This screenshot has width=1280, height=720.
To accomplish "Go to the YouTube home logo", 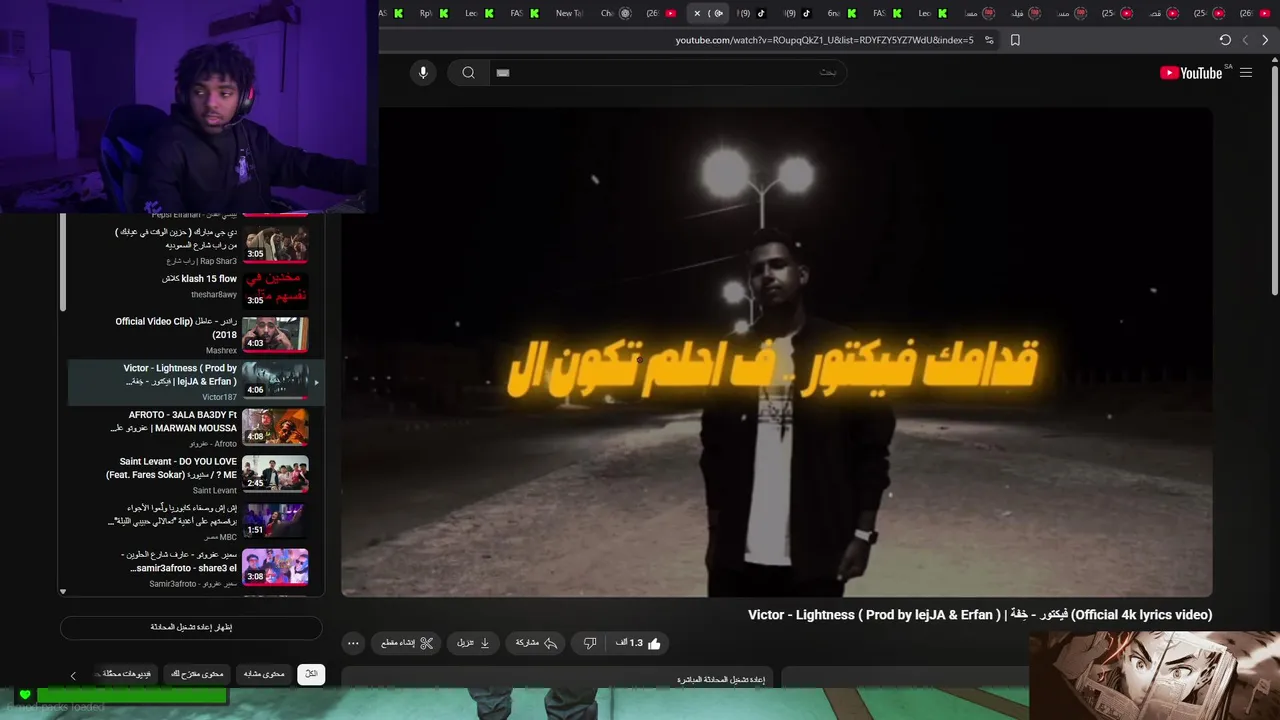I will [x=1191, y=73].
